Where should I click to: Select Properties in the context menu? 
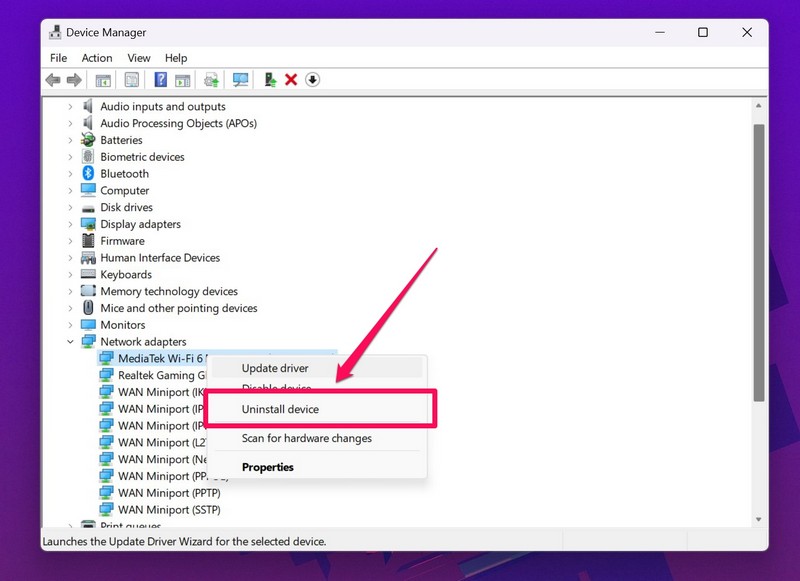click(x=267, y=467)
